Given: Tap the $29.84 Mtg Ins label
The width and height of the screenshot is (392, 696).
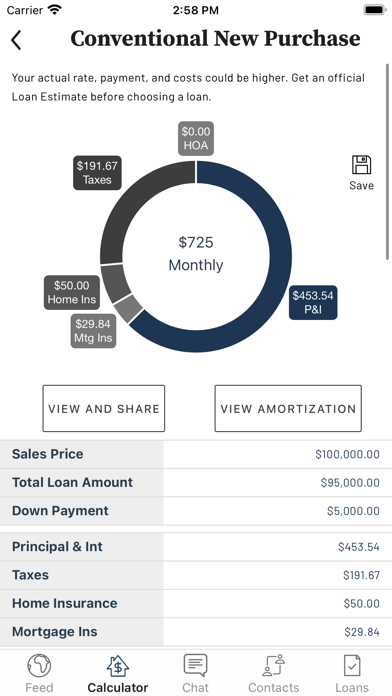Looking at the screenshot, I should 93,331.
